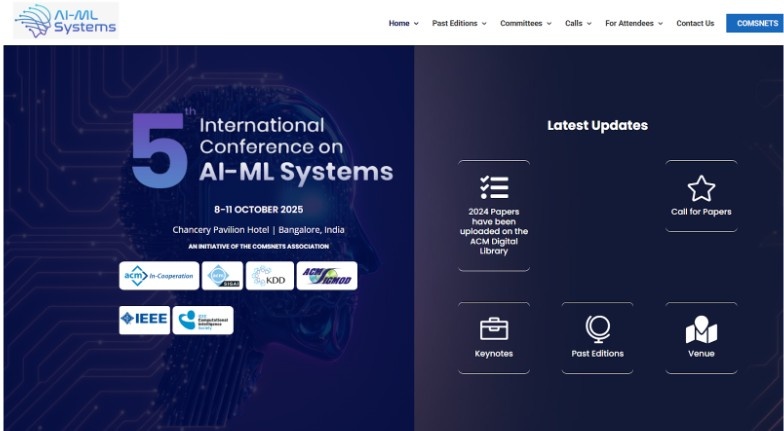Click the IEEE Computational Intelligence Society logo

click(x=203, y=320)
